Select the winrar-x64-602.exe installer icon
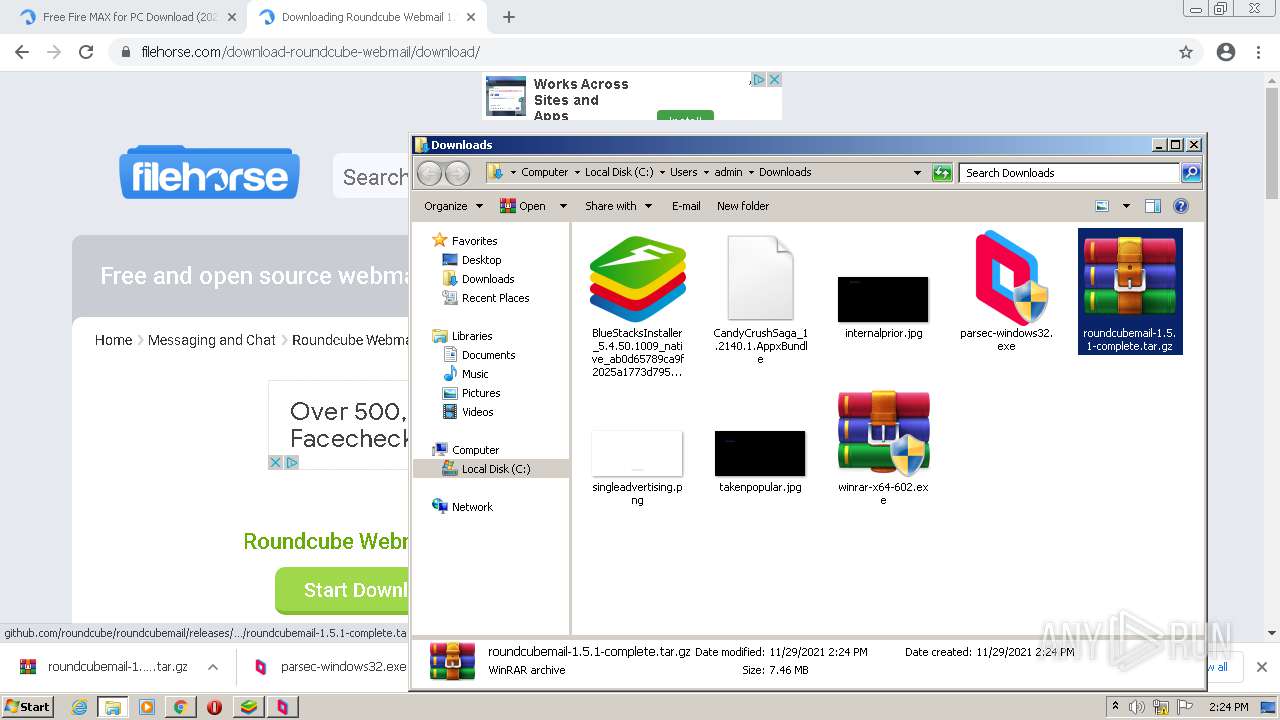 (883, 432)
